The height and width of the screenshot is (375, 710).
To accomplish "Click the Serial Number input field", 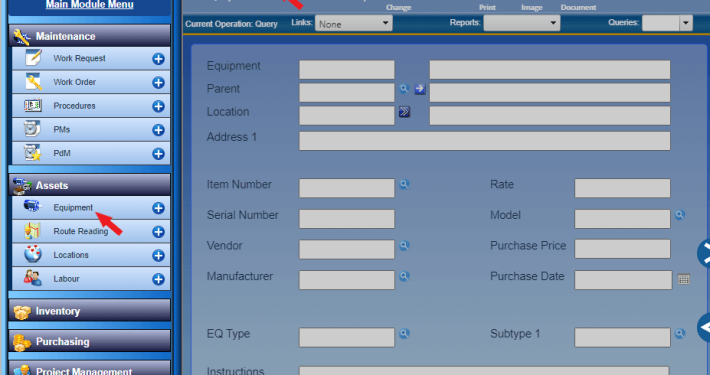I will (x=347, y=219).
